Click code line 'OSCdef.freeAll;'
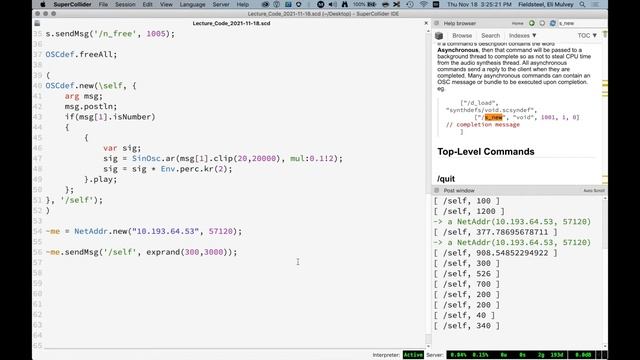640x360 pixels. pos(81,54)
